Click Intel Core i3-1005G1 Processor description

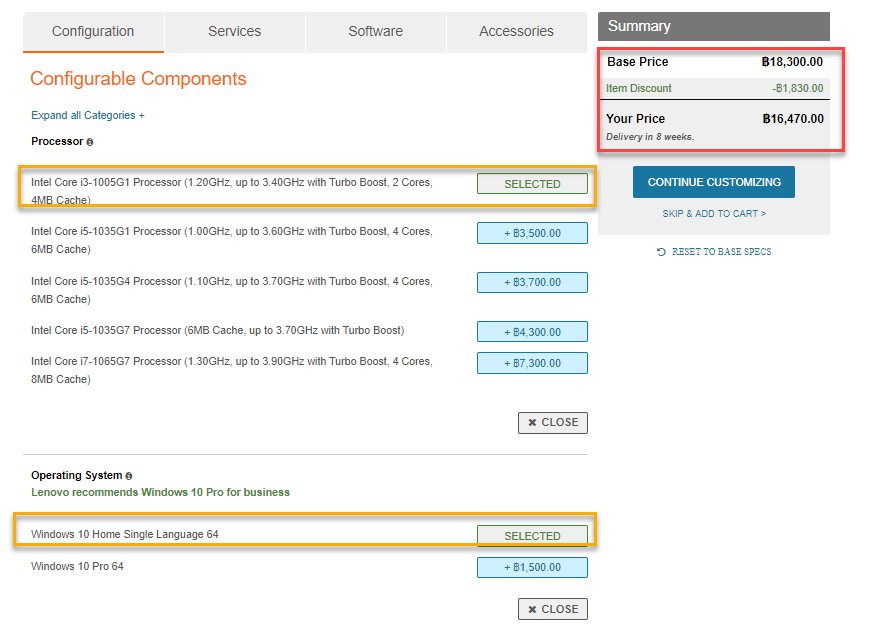point(232,191)
